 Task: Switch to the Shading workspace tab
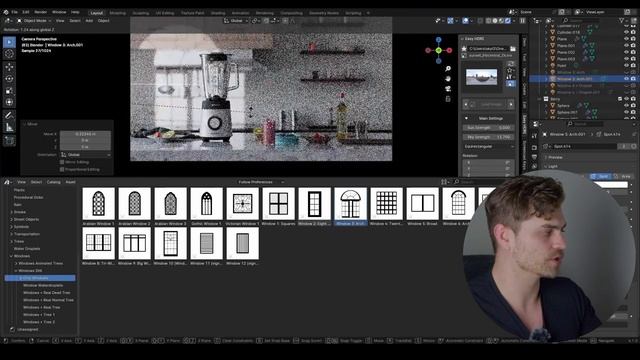coord(218,13)
